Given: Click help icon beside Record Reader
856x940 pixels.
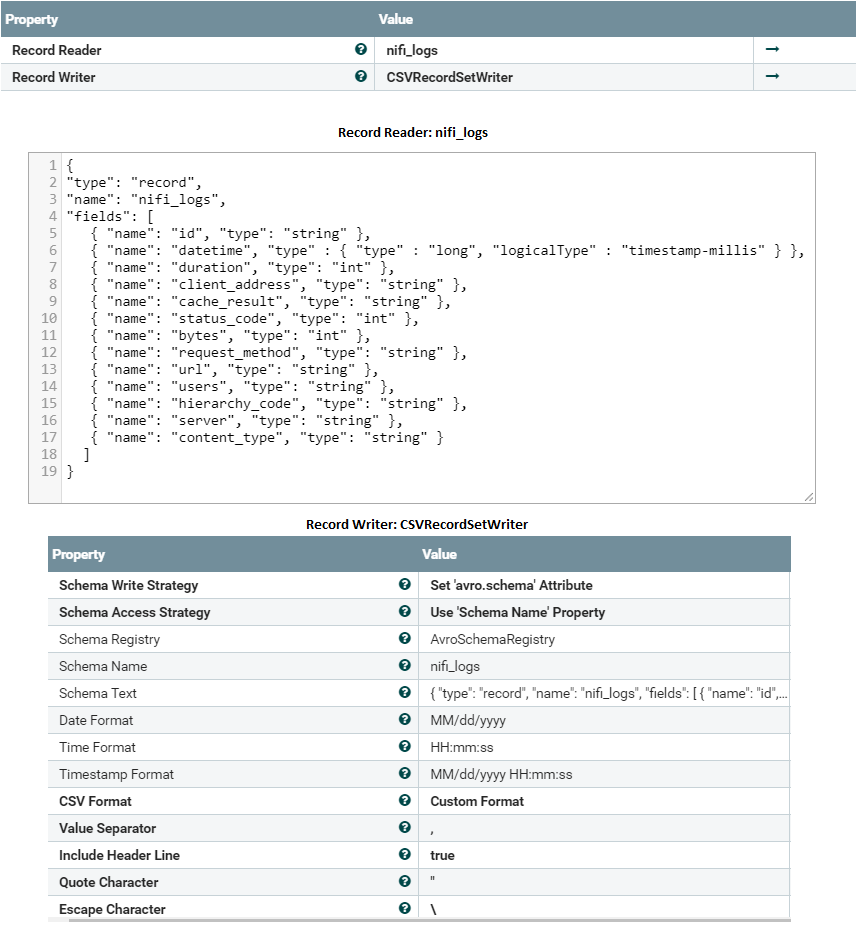Looking at the screenshot, I should tap(360, 49).
